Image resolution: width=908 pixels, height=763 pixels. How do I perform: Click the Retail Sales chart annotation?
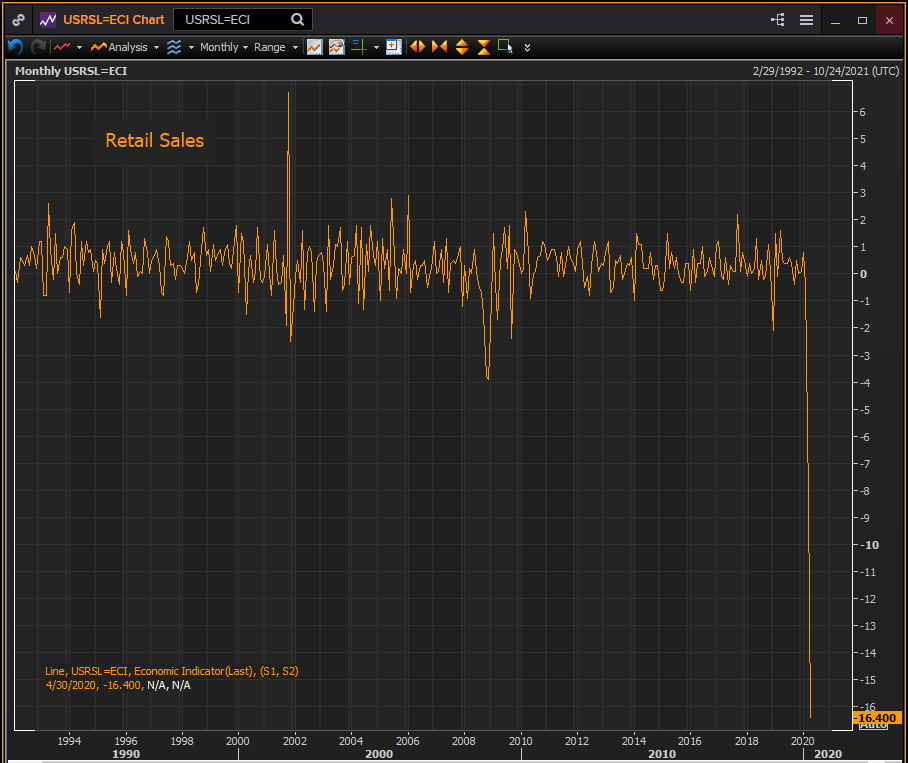154,141
